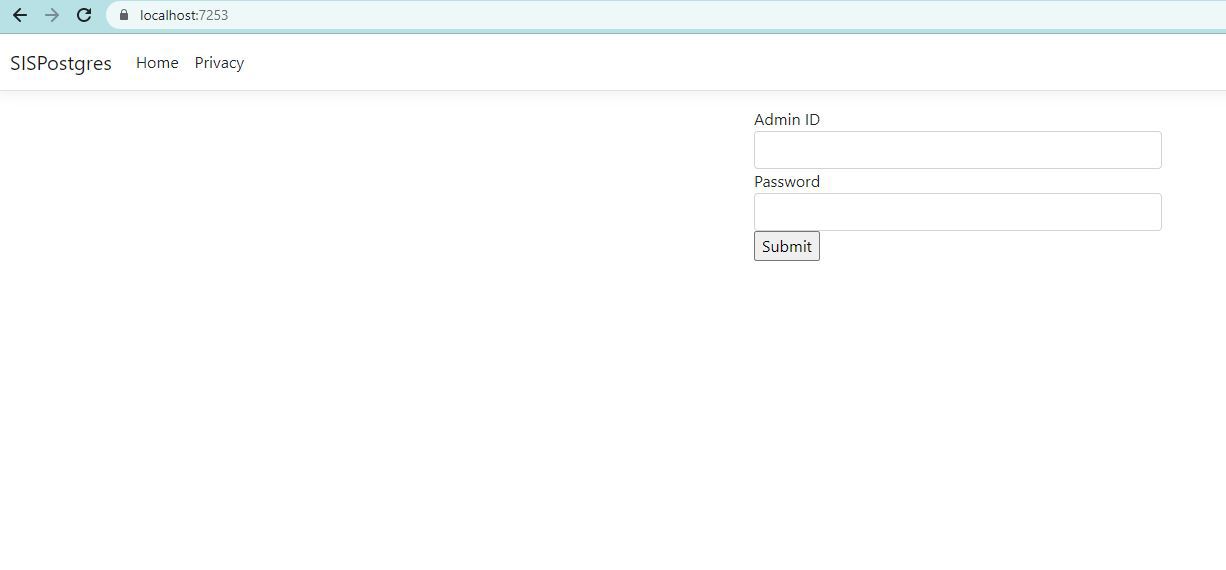This screenshot has height=570, width=1226.
Task: Click the browser back arrow
Action: pyautogui.click(x=20, y=15)
